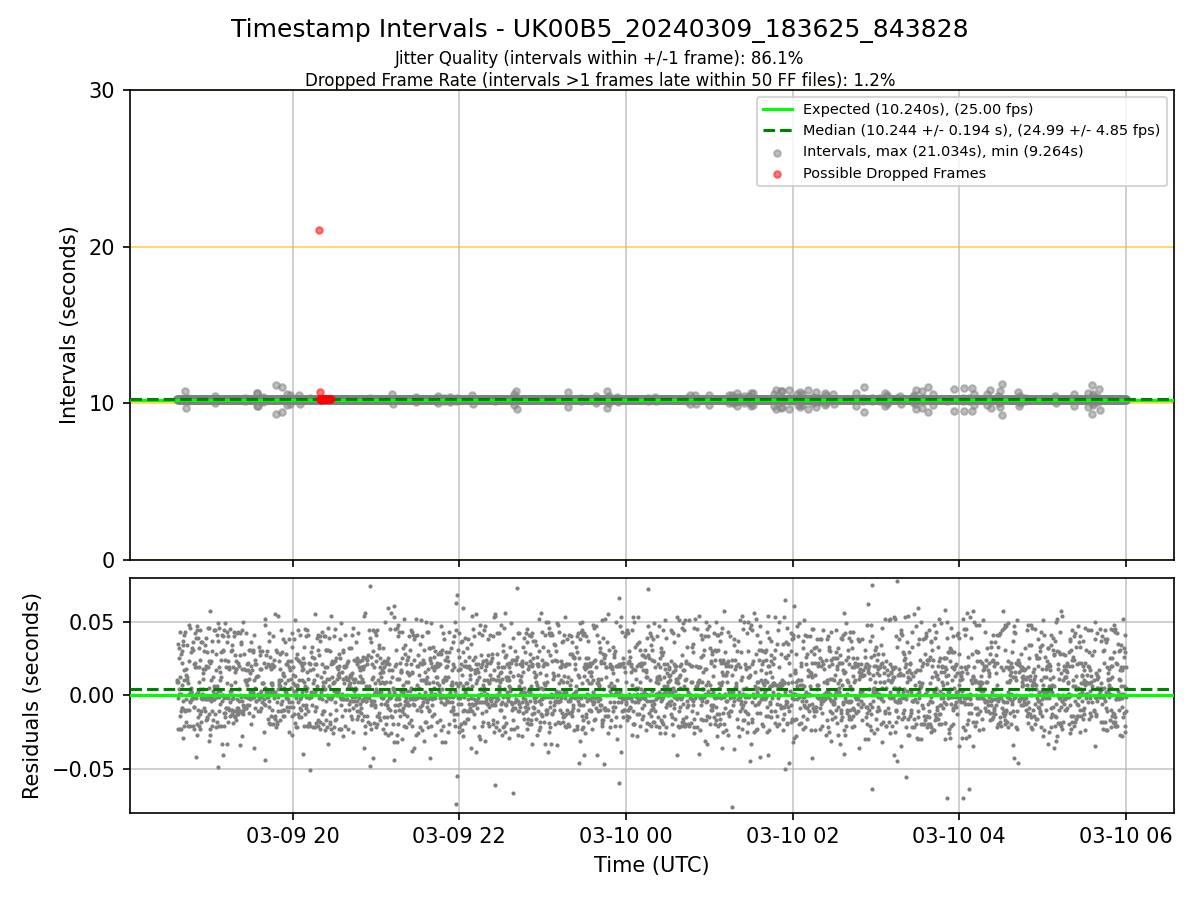The image size is (1200, 900).
Task: Click the legend entry 'Expected (10.240s), (25.00 fps)'
Action: pyautogui.click(x=918, y=109)
